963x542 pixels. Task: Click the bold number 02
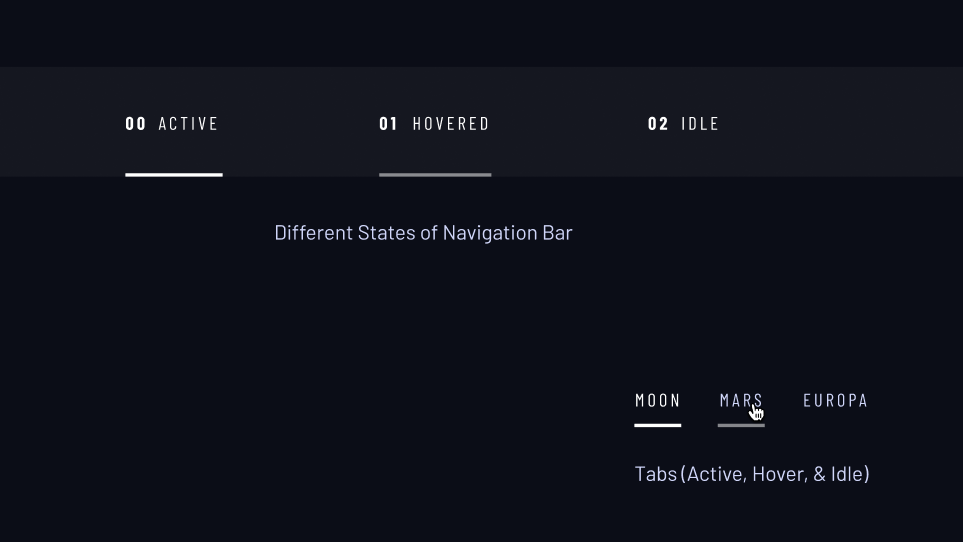point(658,123)
